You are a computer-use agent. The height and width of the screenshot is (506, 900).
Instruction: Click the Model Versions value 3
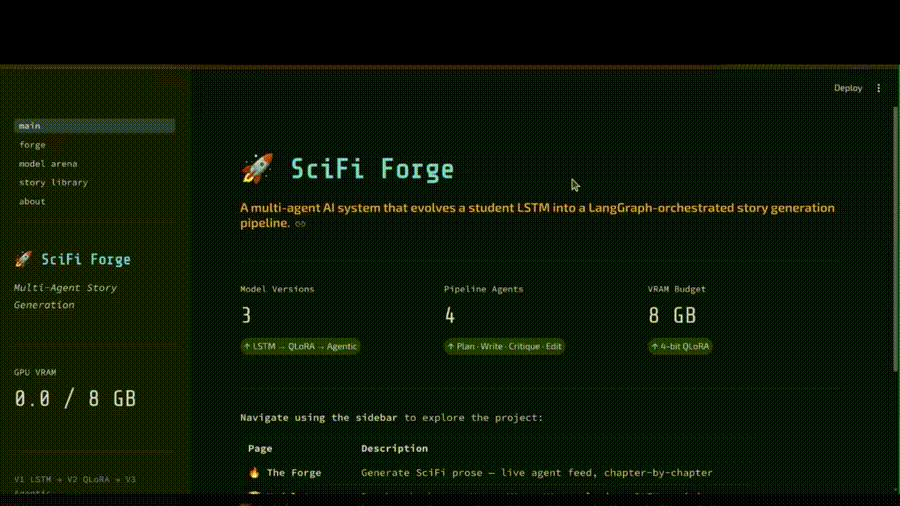(x=246, y=315)
